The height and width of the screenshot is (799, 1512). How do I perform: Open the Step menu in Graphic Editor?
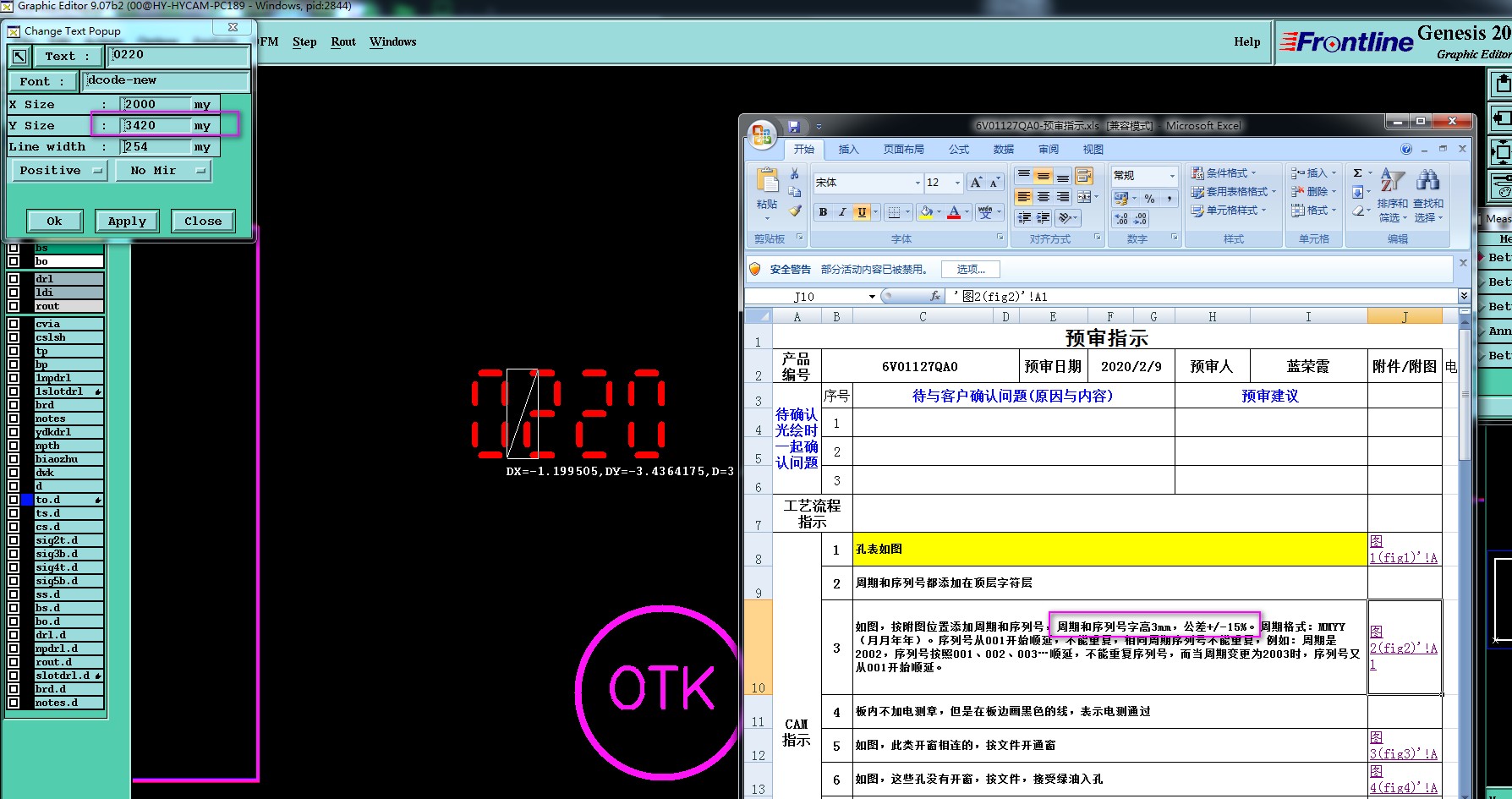(304, 41)
